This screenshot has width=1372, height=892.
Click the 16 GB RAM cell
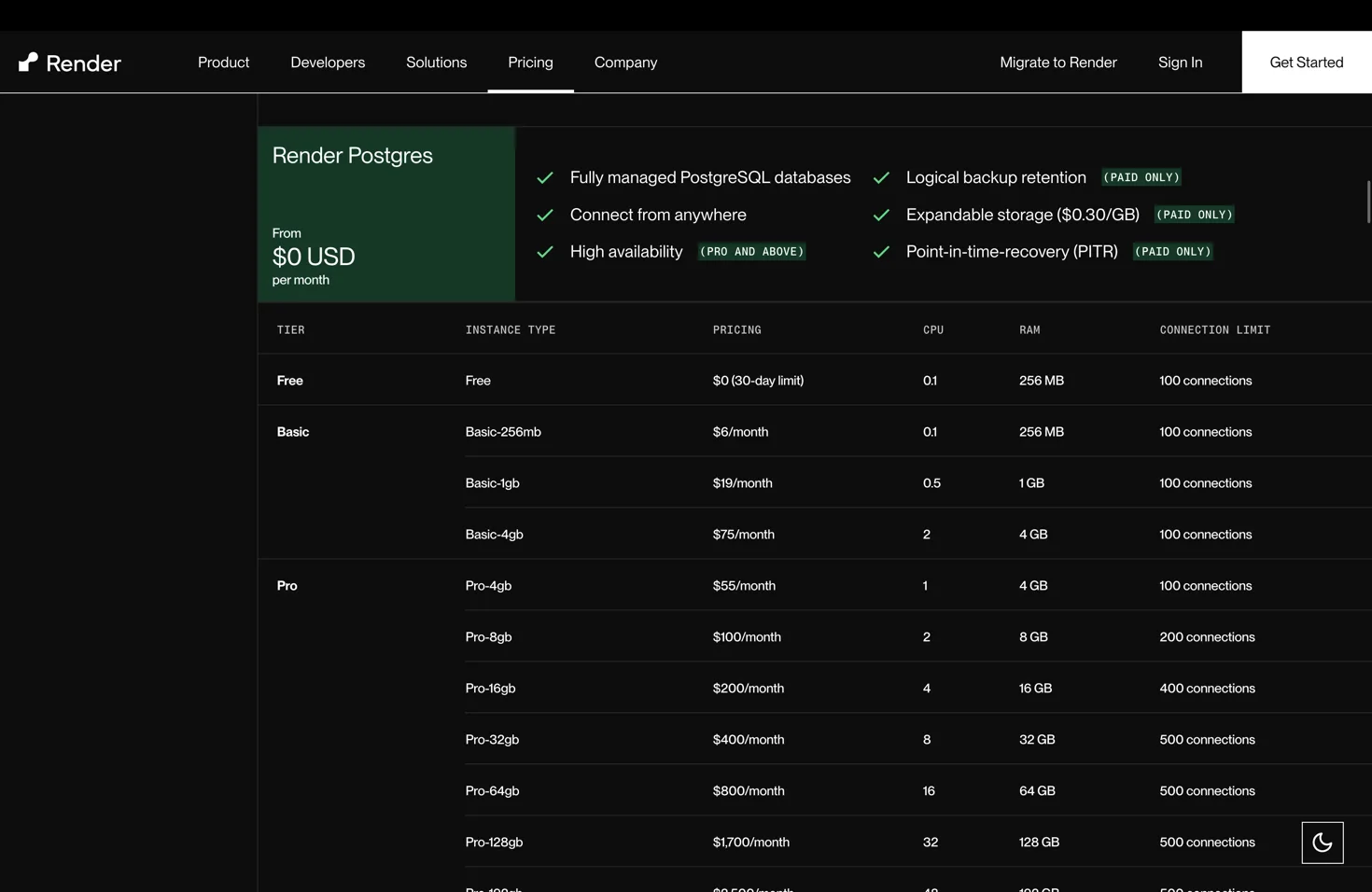tap(1035, 689)
